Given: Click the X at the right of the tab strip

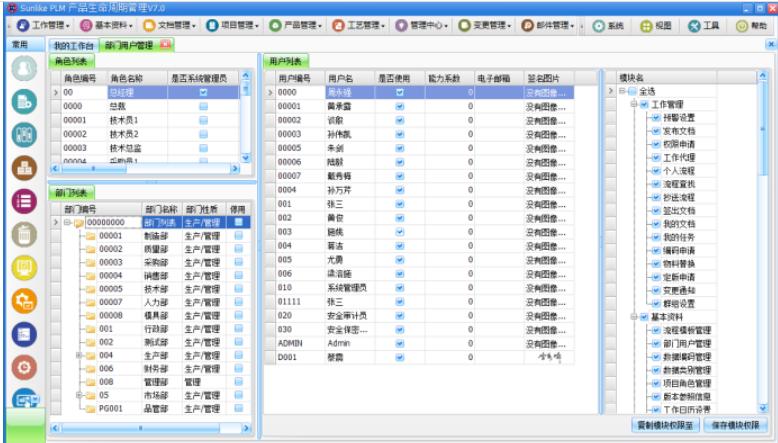Looking at the screenshot, I should [771, 45].
